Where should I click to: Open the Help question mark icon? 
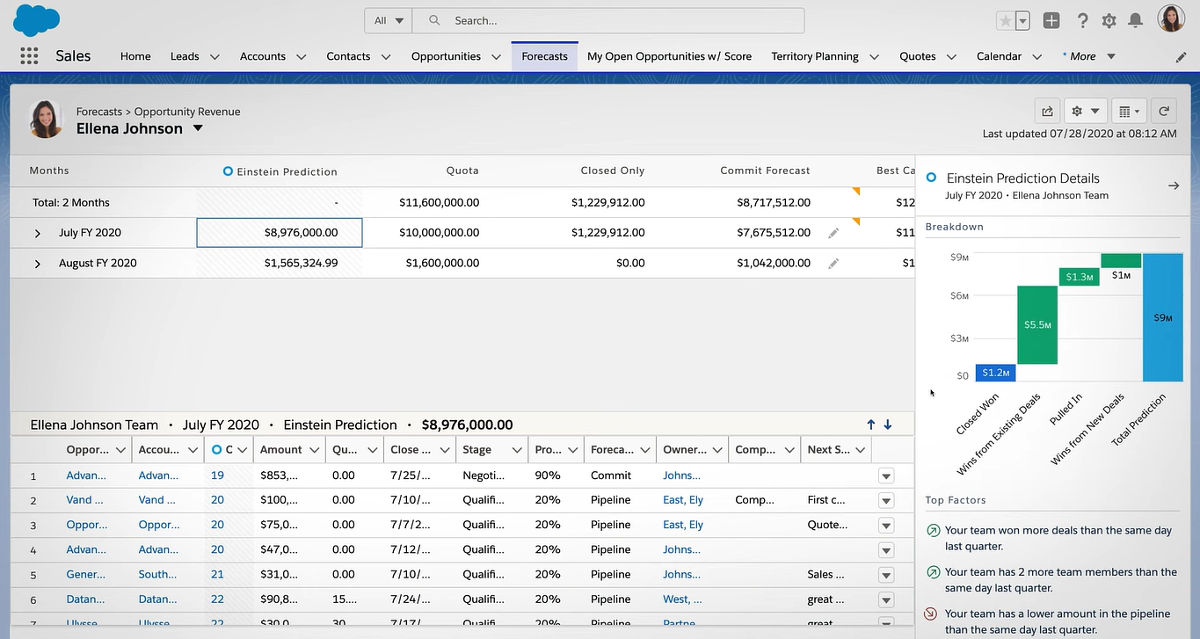(x=1082, y=20)
